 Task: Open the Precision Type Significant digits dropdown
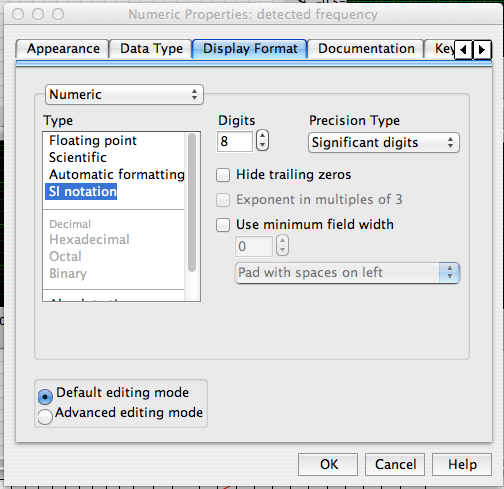click(384, 143)
